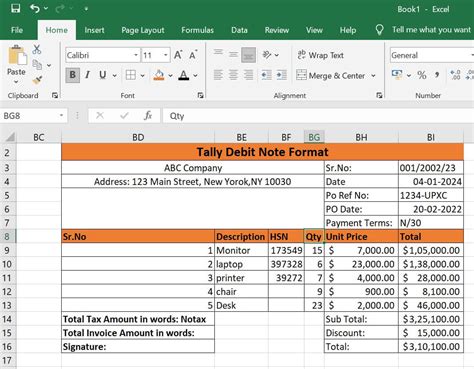Screen dimensions: 474x369
Task: Click the Copy icon
Action: (x=37, y=64)
